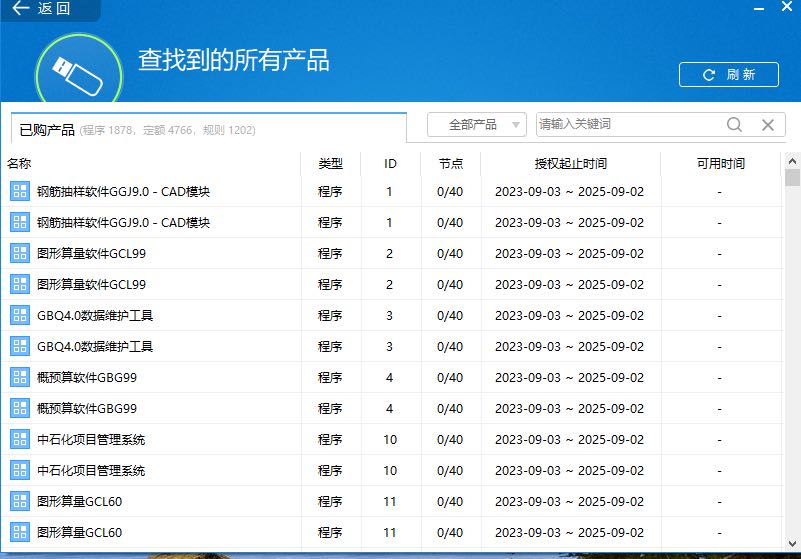Select second 中石化项目管理系统 name text
The height and width of the screenshot is (559, 801).
tap(91, 471)
